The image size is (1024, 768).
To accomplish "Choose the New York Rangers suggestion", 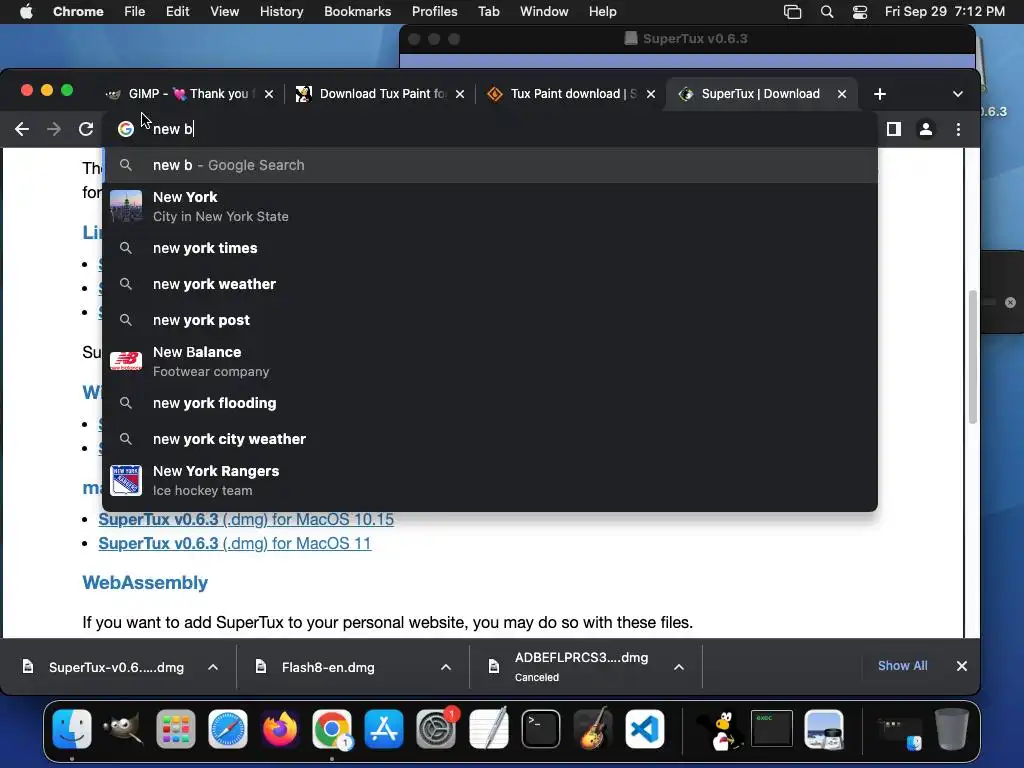I will pyautogui.click(x=490, y=480).
